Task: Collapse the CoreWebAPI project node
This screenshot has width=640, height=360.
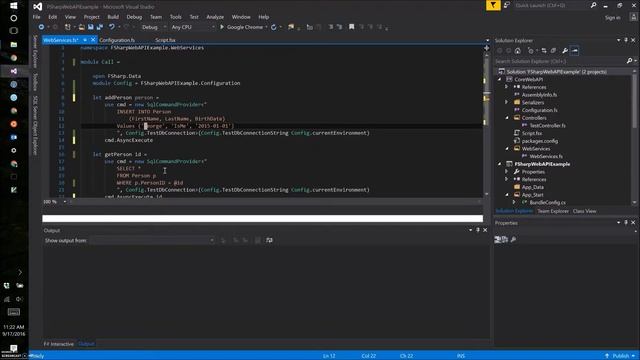Action: pyautogui.click(x=500, y=80)
